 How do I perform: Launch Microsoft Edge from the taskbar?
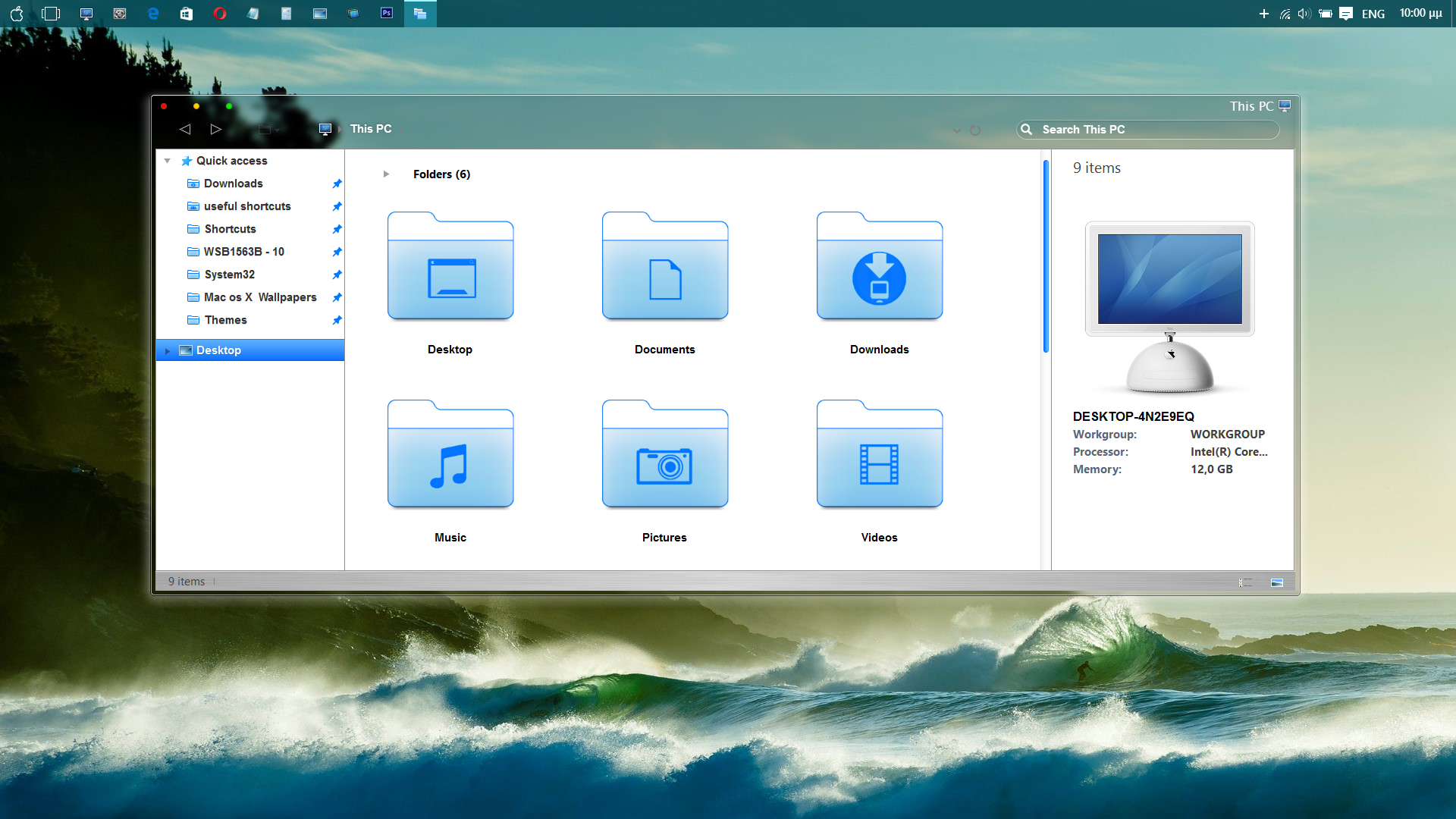pos(153,13)
